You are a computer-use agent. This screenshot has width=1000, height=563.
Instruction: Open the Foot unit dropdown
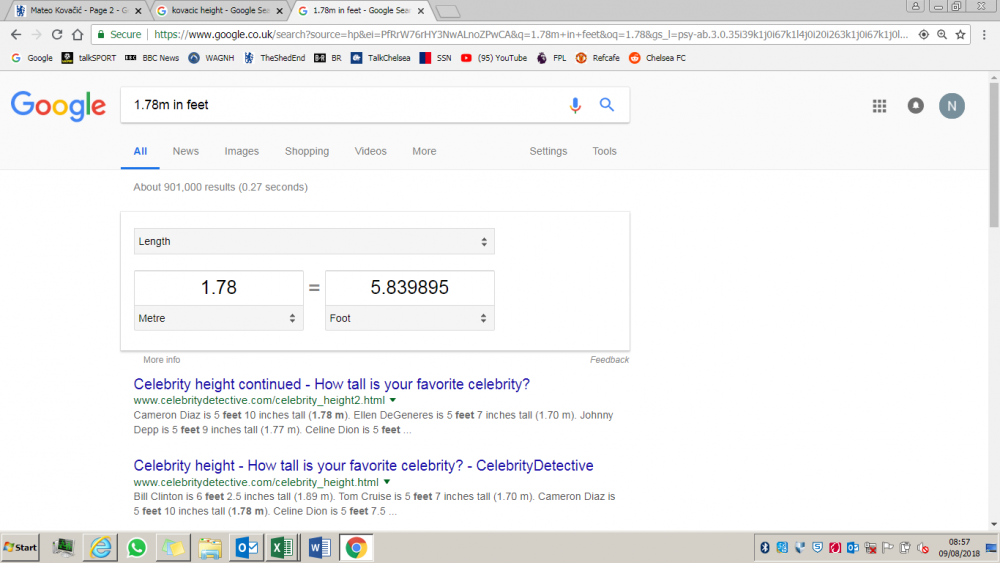409,318
